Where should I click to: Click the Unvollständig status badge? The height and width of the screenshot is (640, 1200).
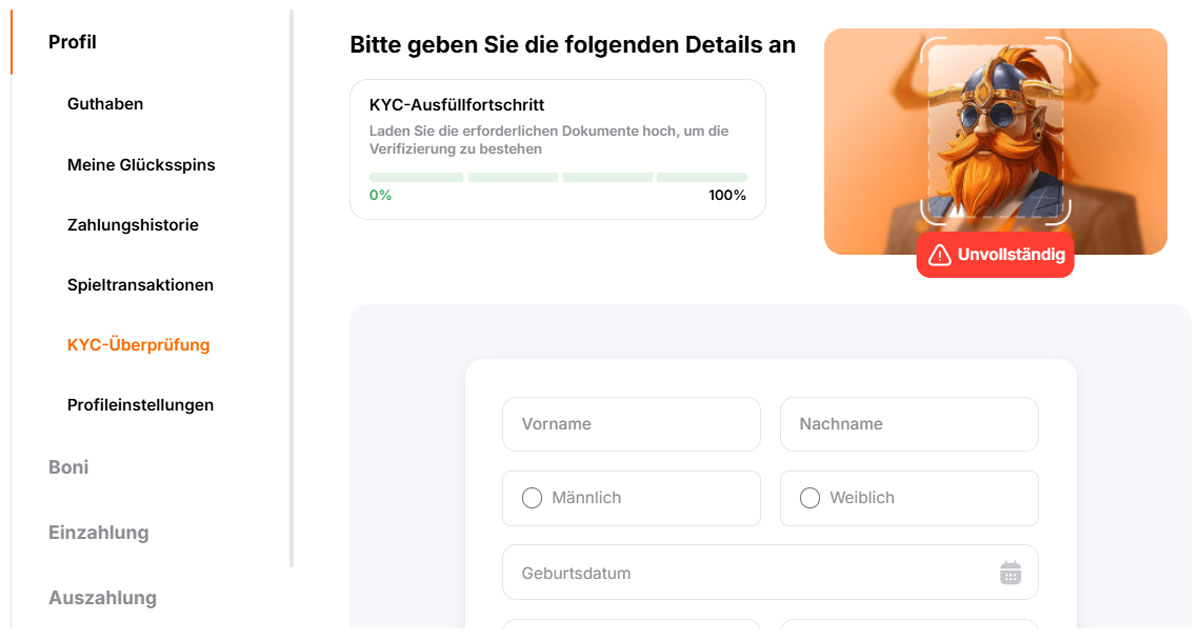(995, 255)
